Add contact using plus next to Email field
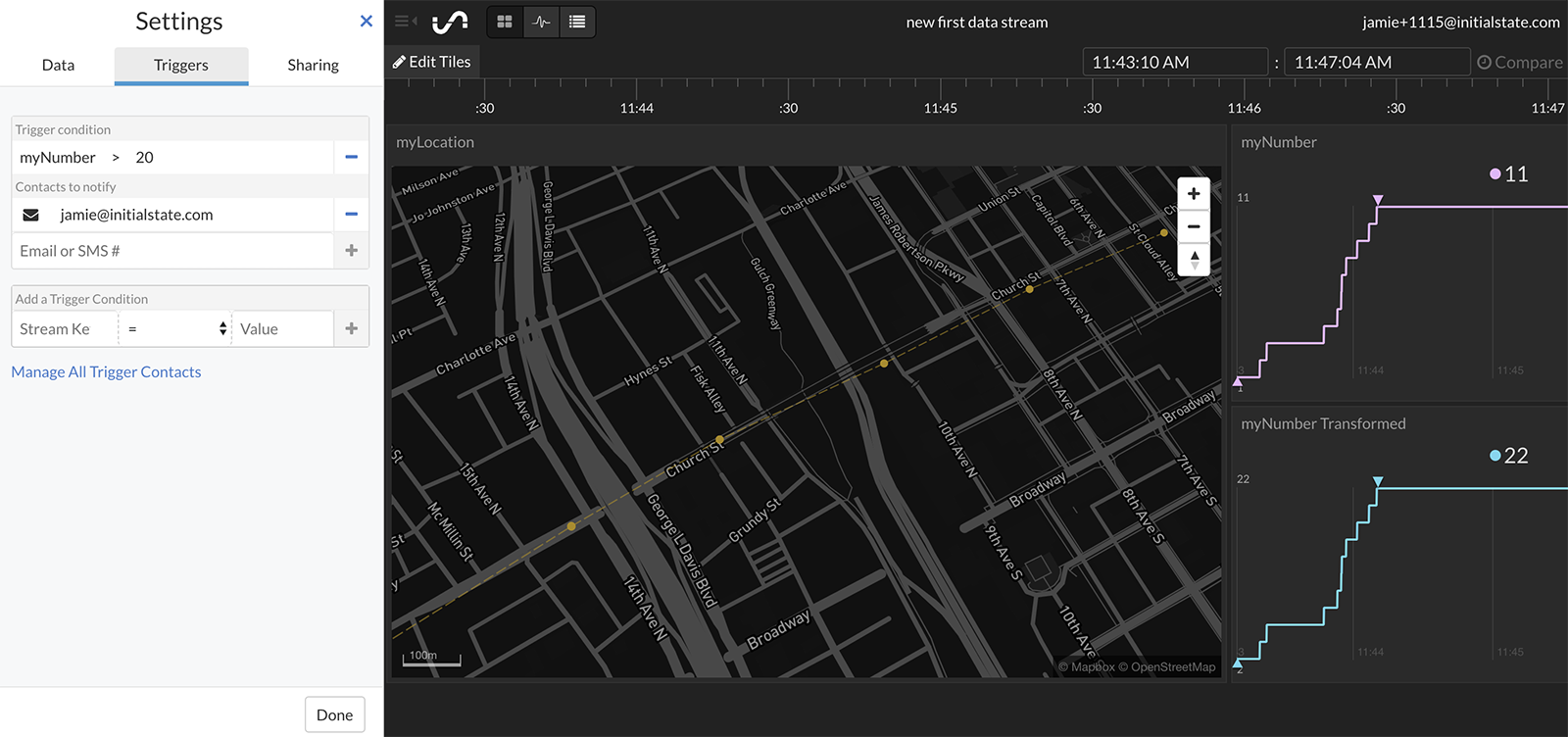 (351, 251)
